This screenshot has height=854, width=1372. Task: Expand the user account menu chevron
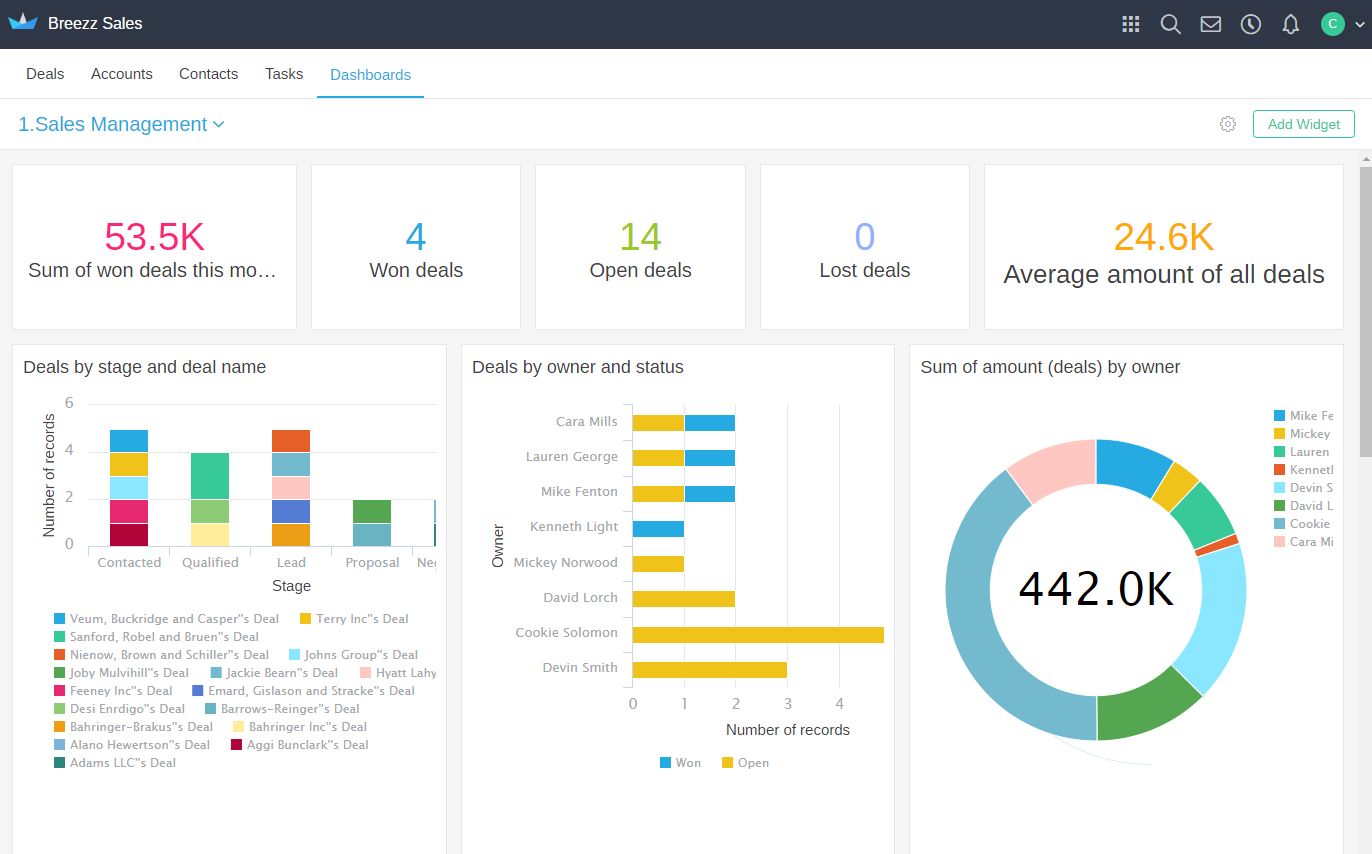click(x=1359, y=25)
